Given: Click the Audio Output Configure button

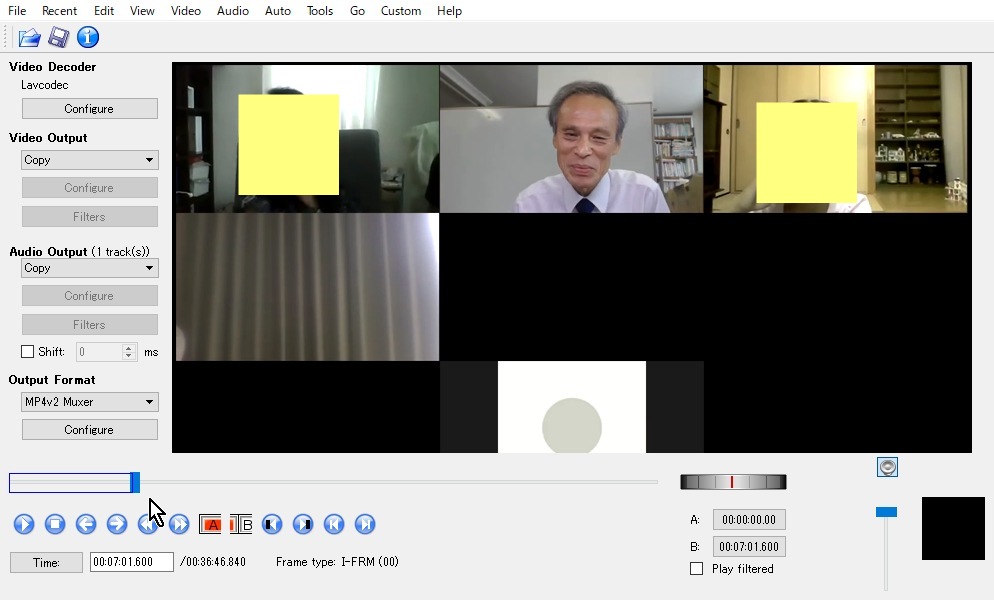Looking at the screenshot, I should pyautogui.click(x=89, y=296).
